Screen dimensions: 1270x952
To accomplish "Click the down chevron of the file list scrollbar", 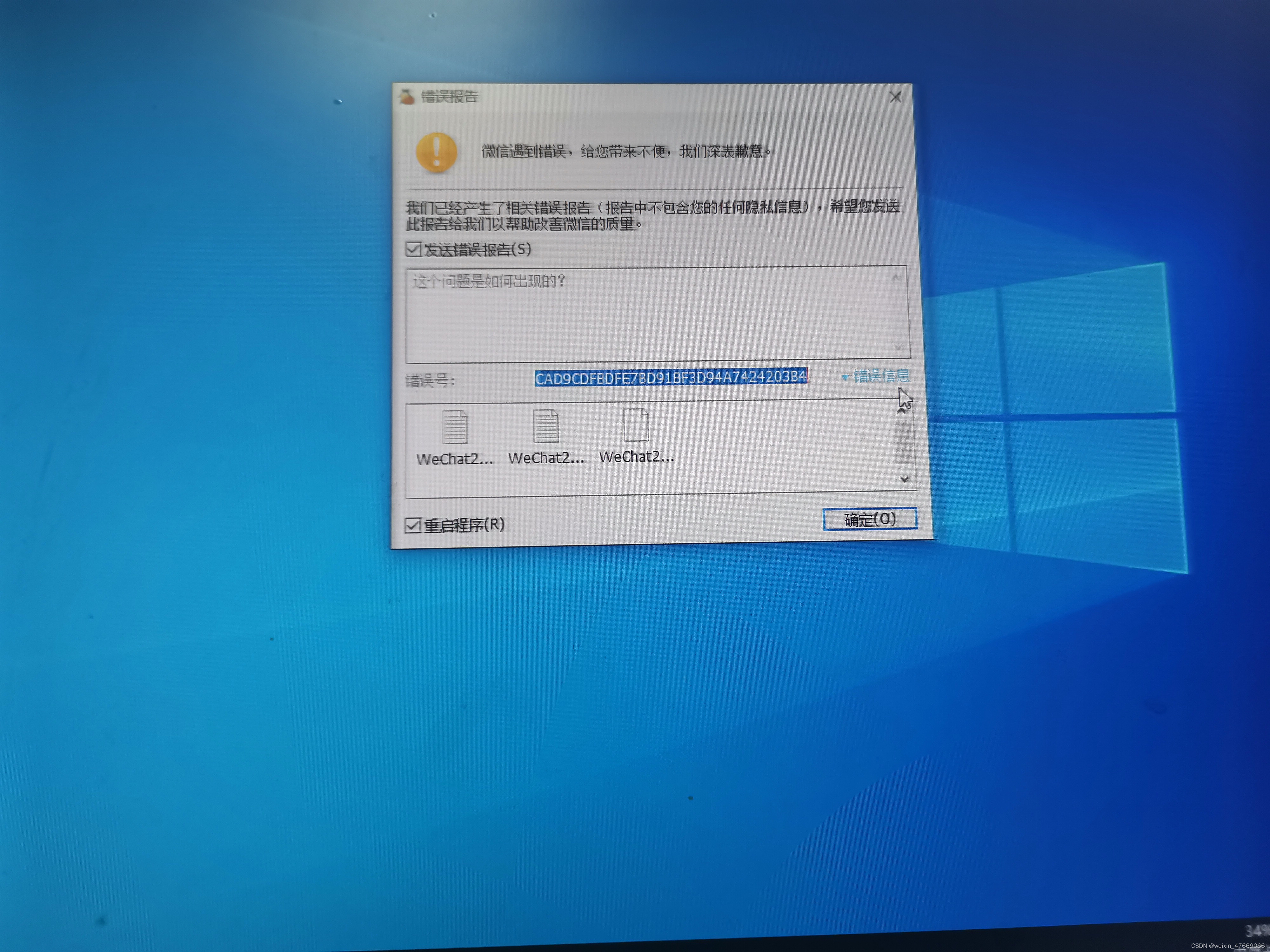I will [904, 479].
